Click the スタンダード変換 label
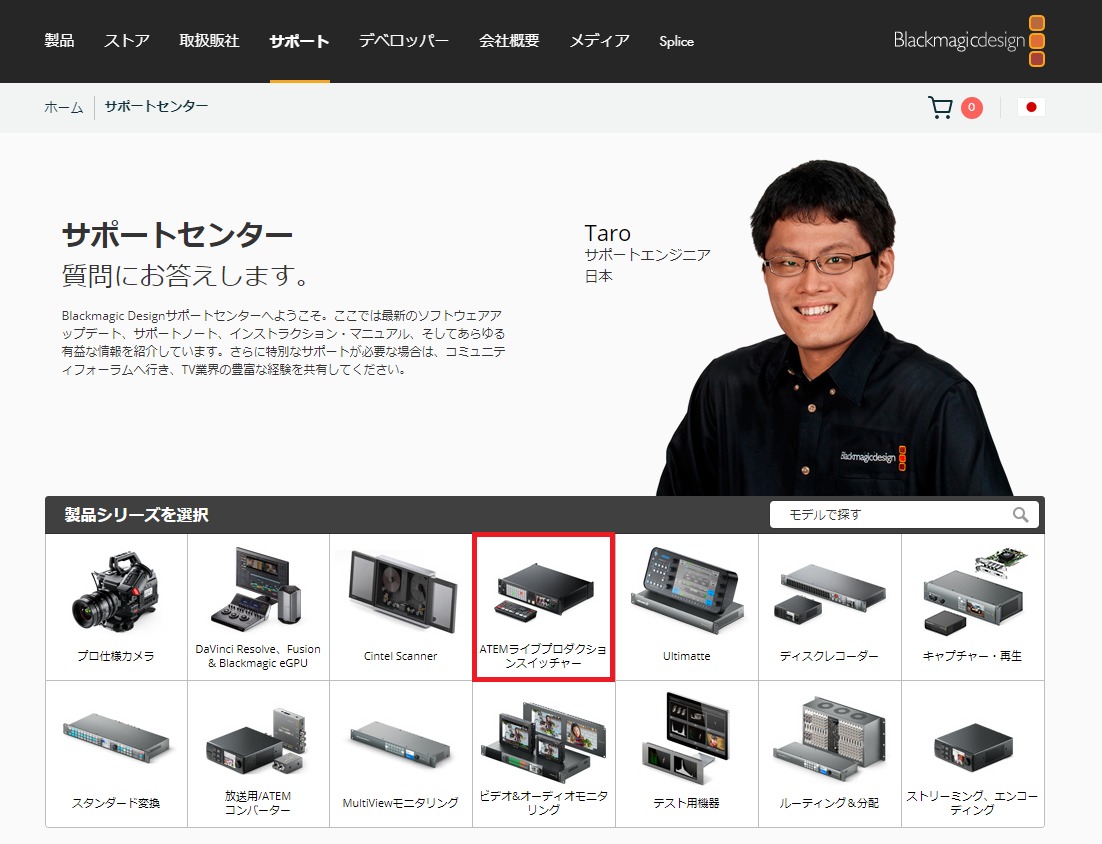 pos(116,803)
